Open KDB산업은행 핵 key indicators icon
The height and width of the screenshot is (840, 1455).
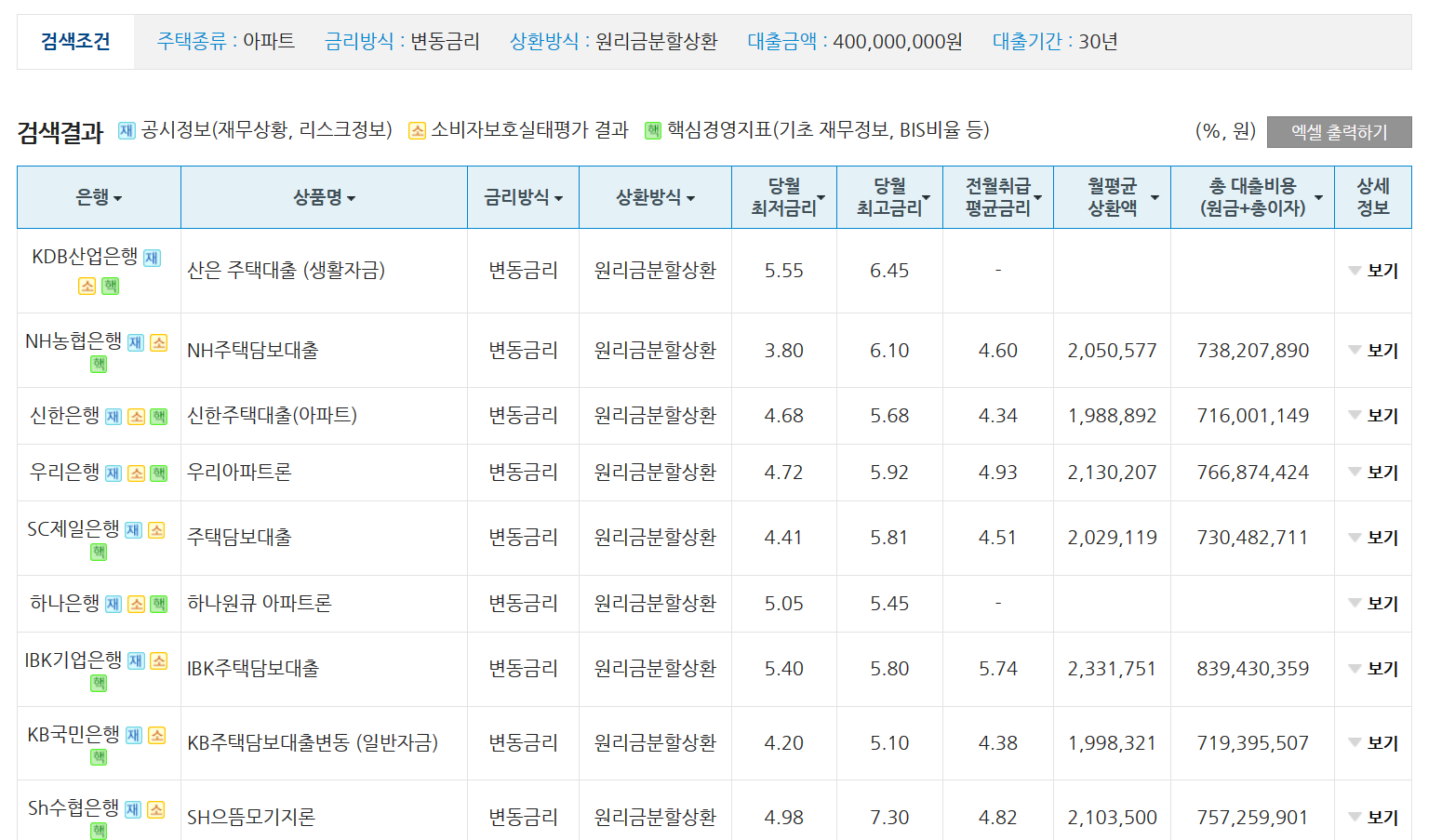[x=110, y=286]
